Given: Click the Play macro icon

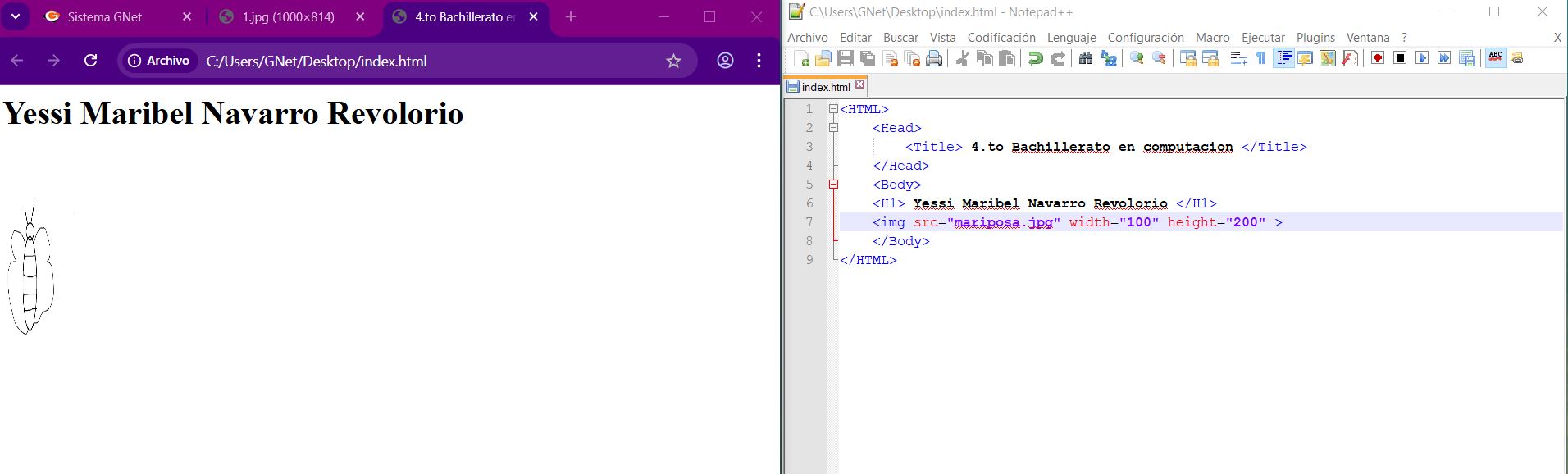Looking at the screenshot, I should pos(1422,58).
